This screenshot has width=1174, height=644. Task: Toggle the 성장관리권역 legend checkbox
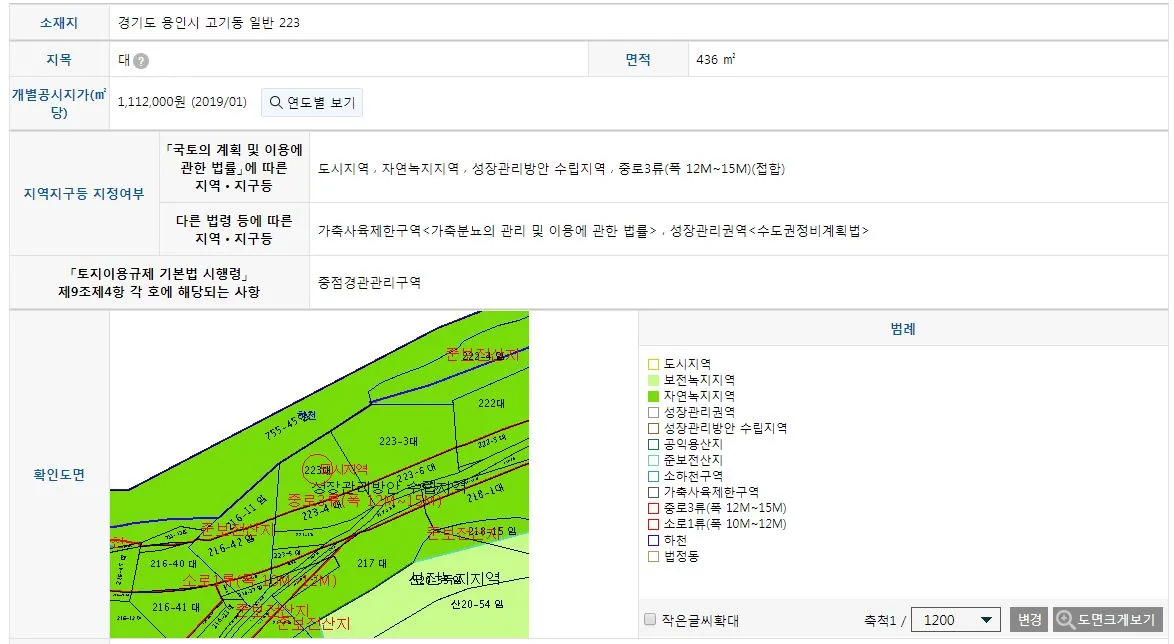coord(652,411)
